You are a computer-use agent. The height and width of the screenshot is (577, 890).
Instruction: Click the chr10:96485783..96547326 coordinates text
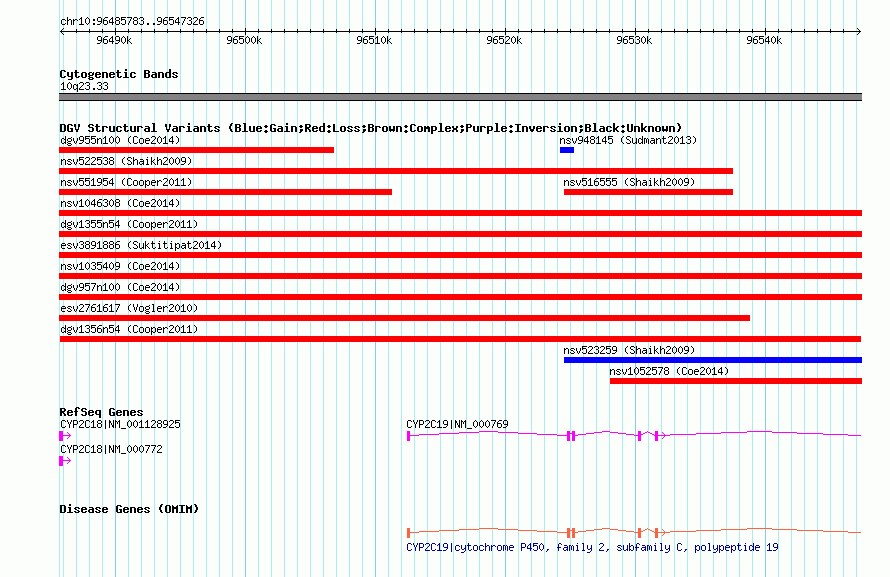(x=132, y=21)
